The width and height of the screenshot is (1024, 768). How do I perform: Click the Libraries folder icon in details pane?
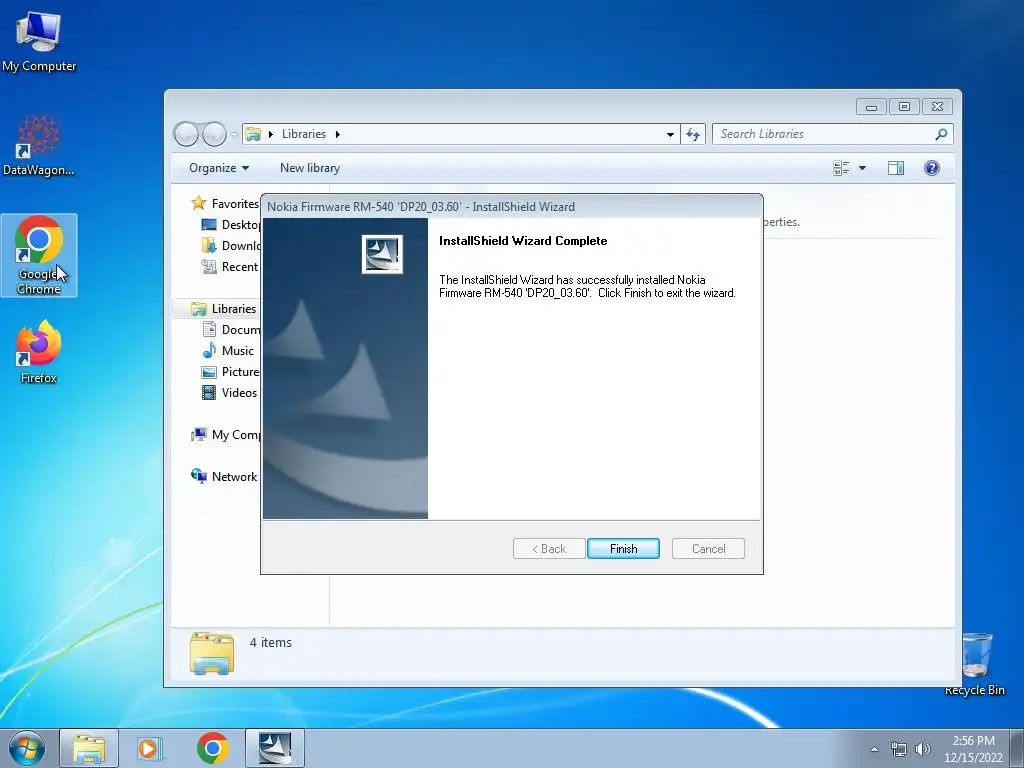212,653
